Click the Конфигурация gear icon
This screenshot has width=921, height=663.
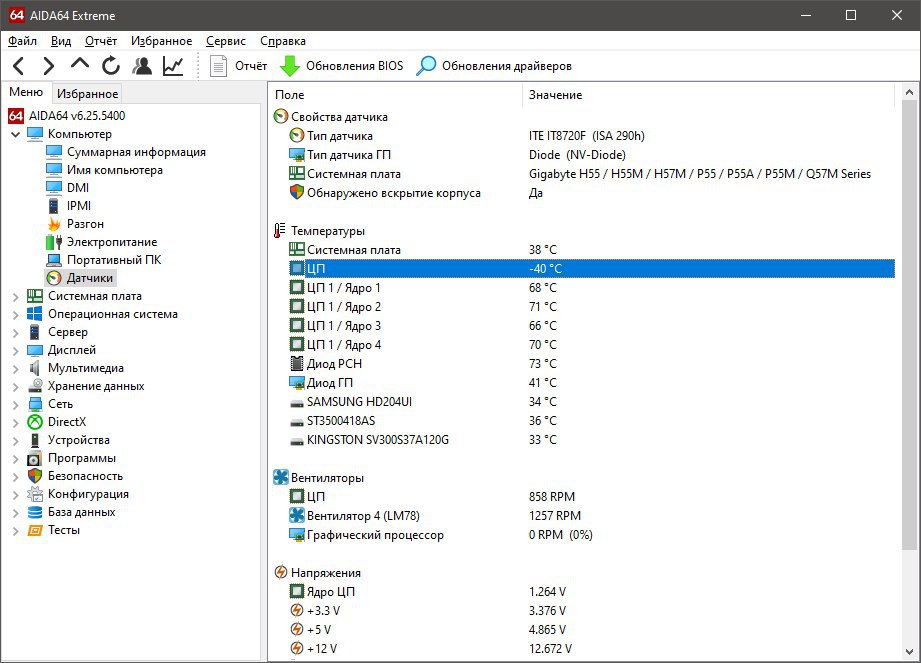tap(35, 494)
